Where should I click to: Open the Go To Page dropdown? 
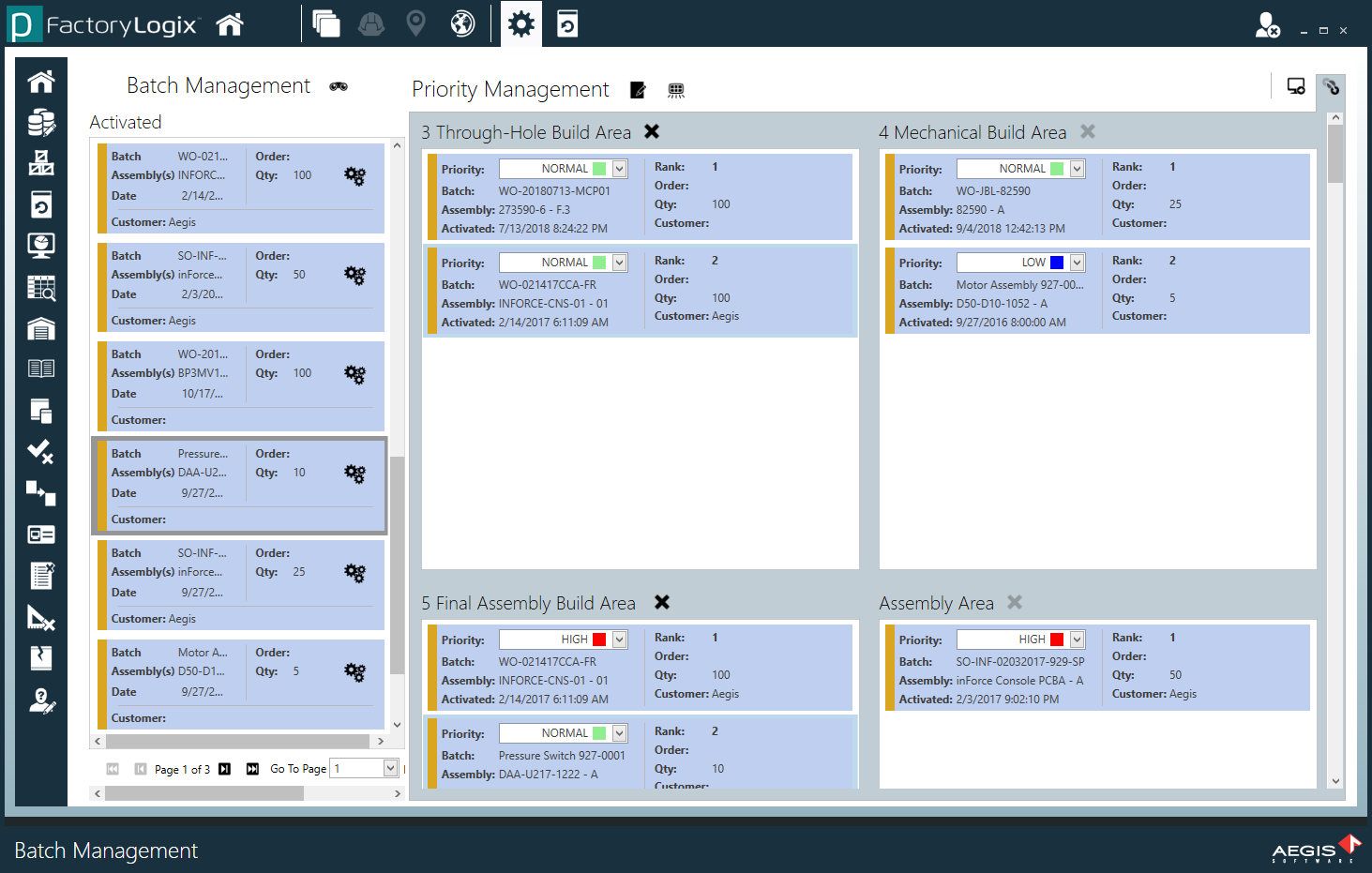coord(391,768)
